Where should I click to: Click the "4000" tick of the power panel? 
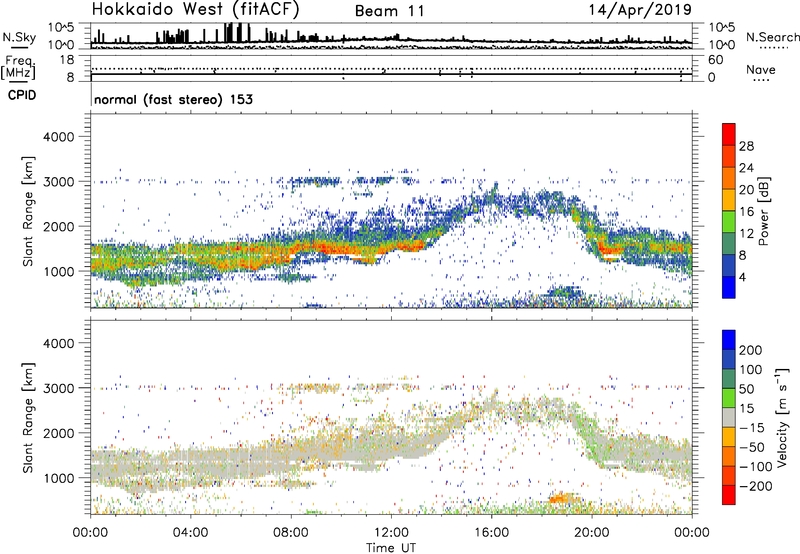click(x=59, y=137)
